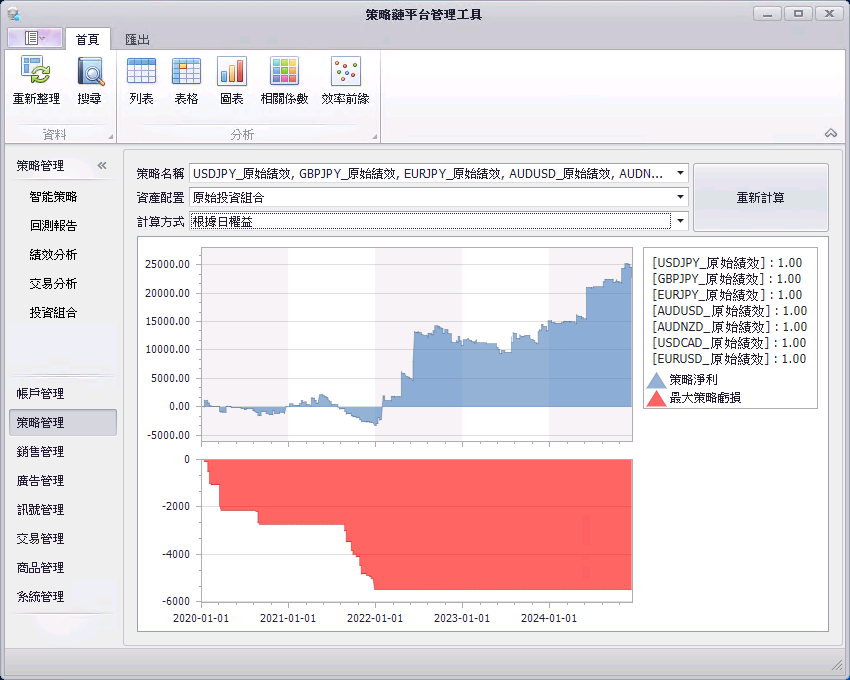Open the 分析 group dialog launcher
The image size is (850, 680).
[374, 137]
